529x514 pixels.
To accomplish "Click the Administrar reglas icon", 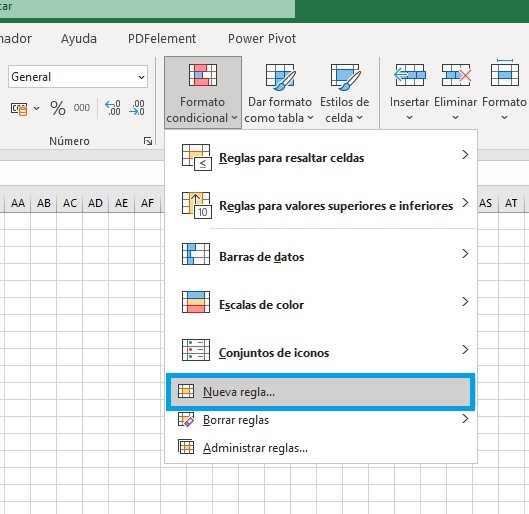I will tap(186, 447).
